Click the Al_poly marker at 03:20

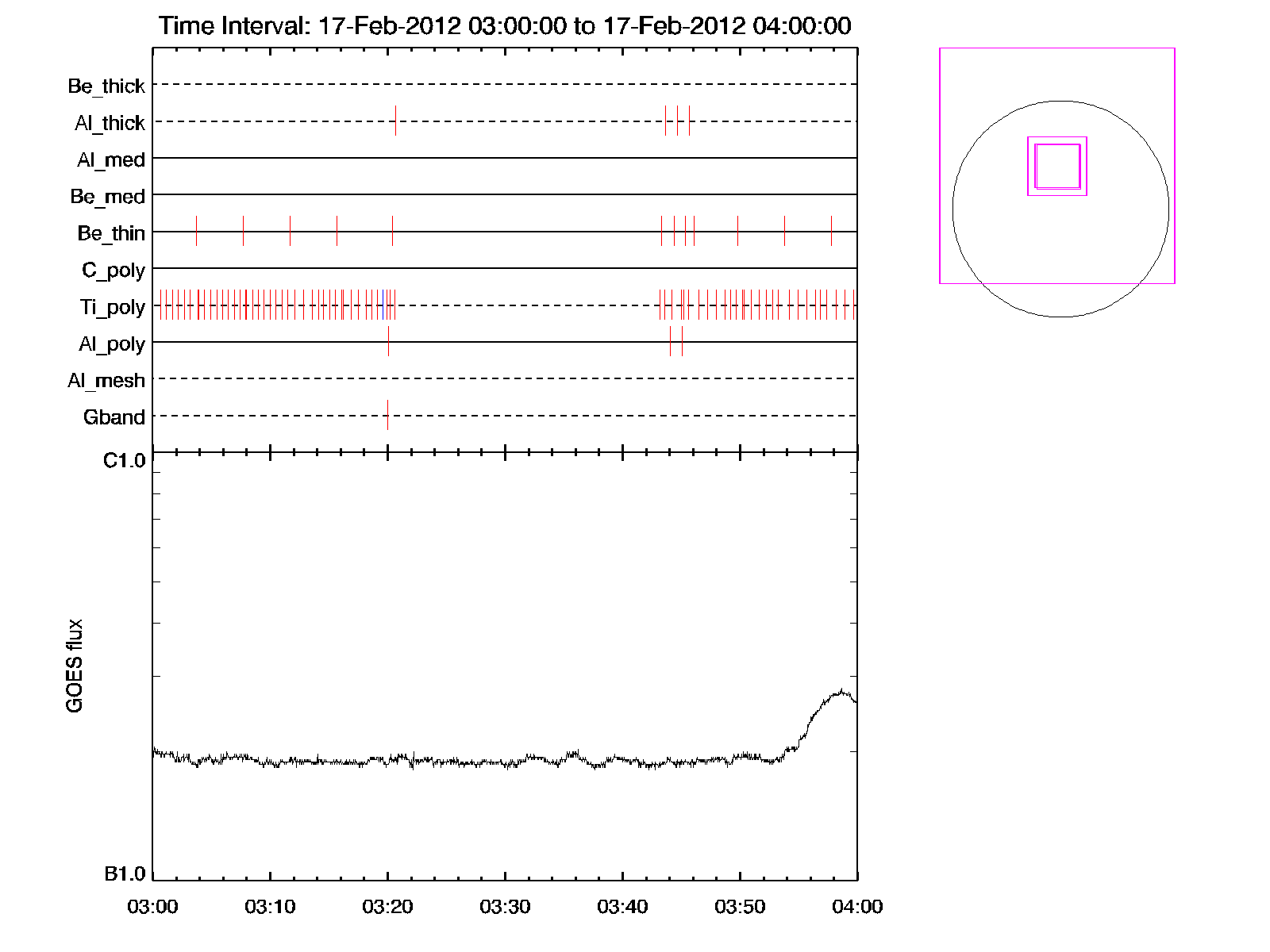388,341
